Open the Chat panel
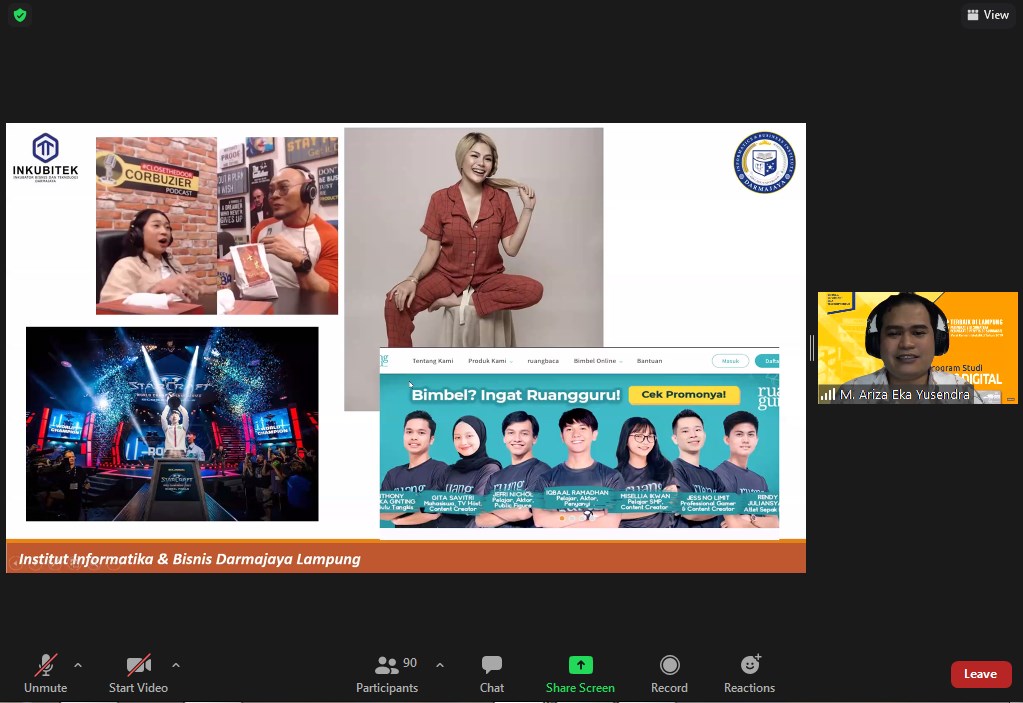The image size is (1023, 703). (492, 674)
